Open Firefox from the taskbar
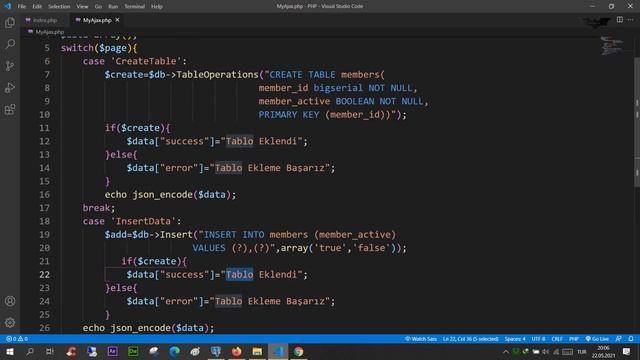 tap(236, 351)
